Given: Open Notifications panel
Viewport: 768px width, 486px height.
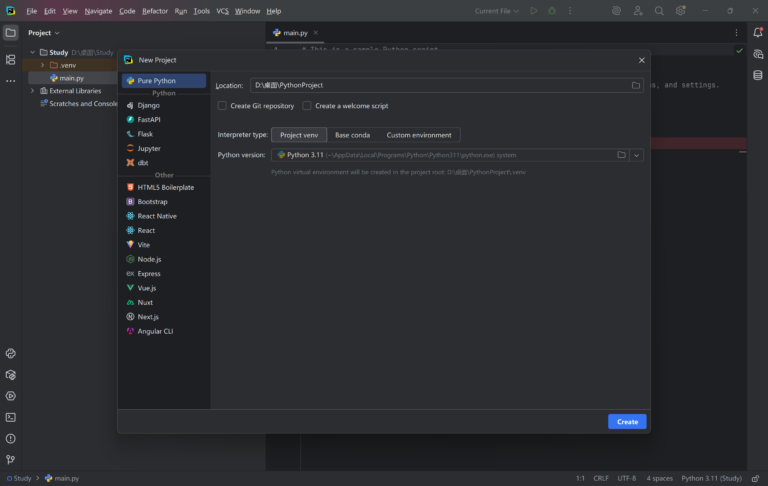Looking at the screenshot, I should pos(758,33).
